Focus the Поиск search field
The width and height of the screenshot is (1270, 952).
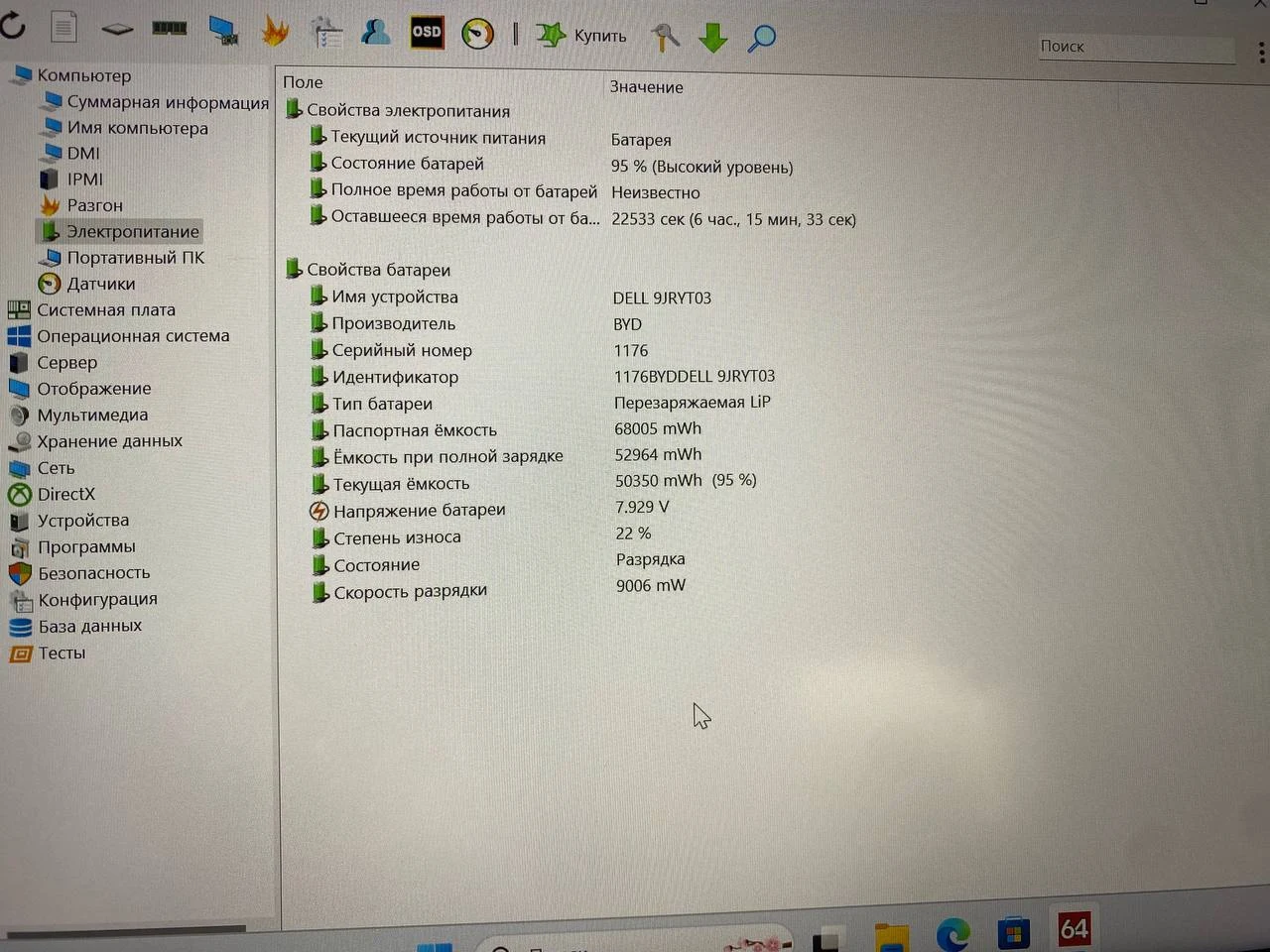pos(1137,47)
